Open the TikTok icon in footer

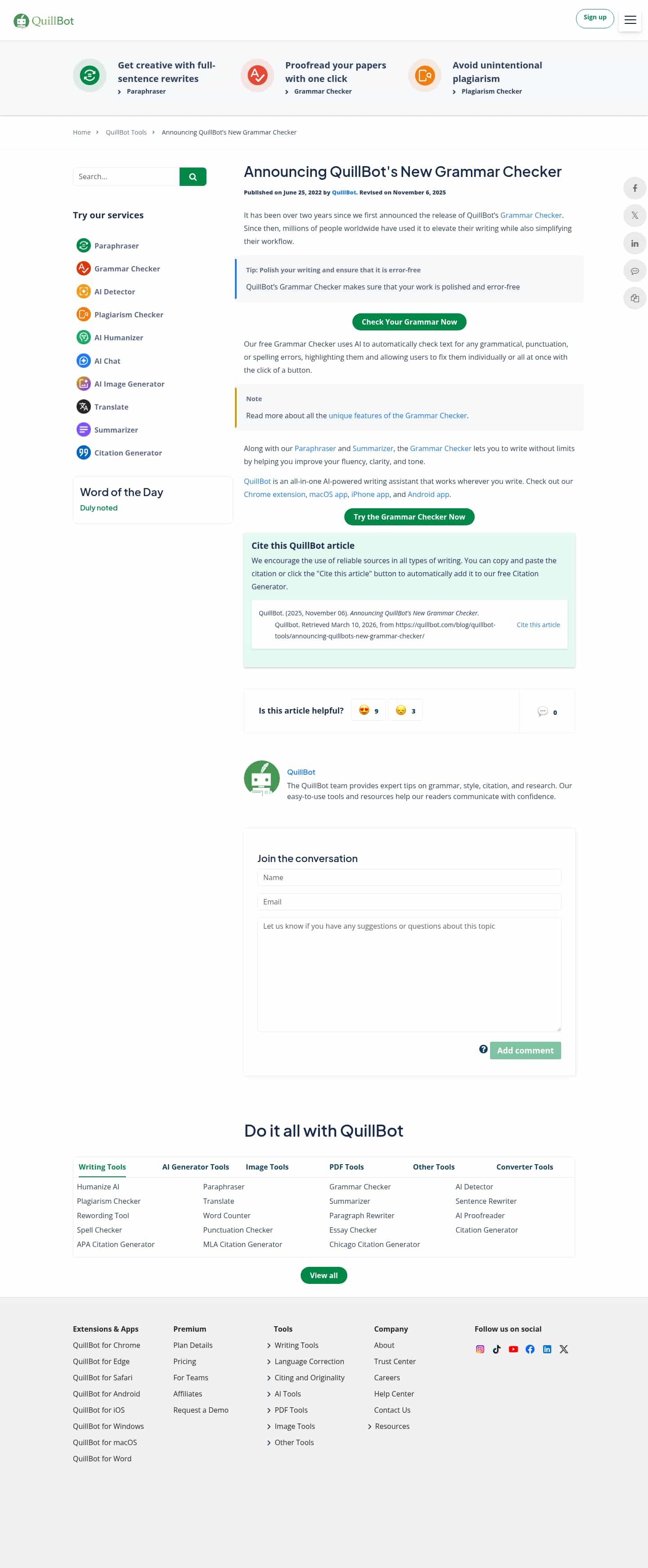(x=496, y=1350)
